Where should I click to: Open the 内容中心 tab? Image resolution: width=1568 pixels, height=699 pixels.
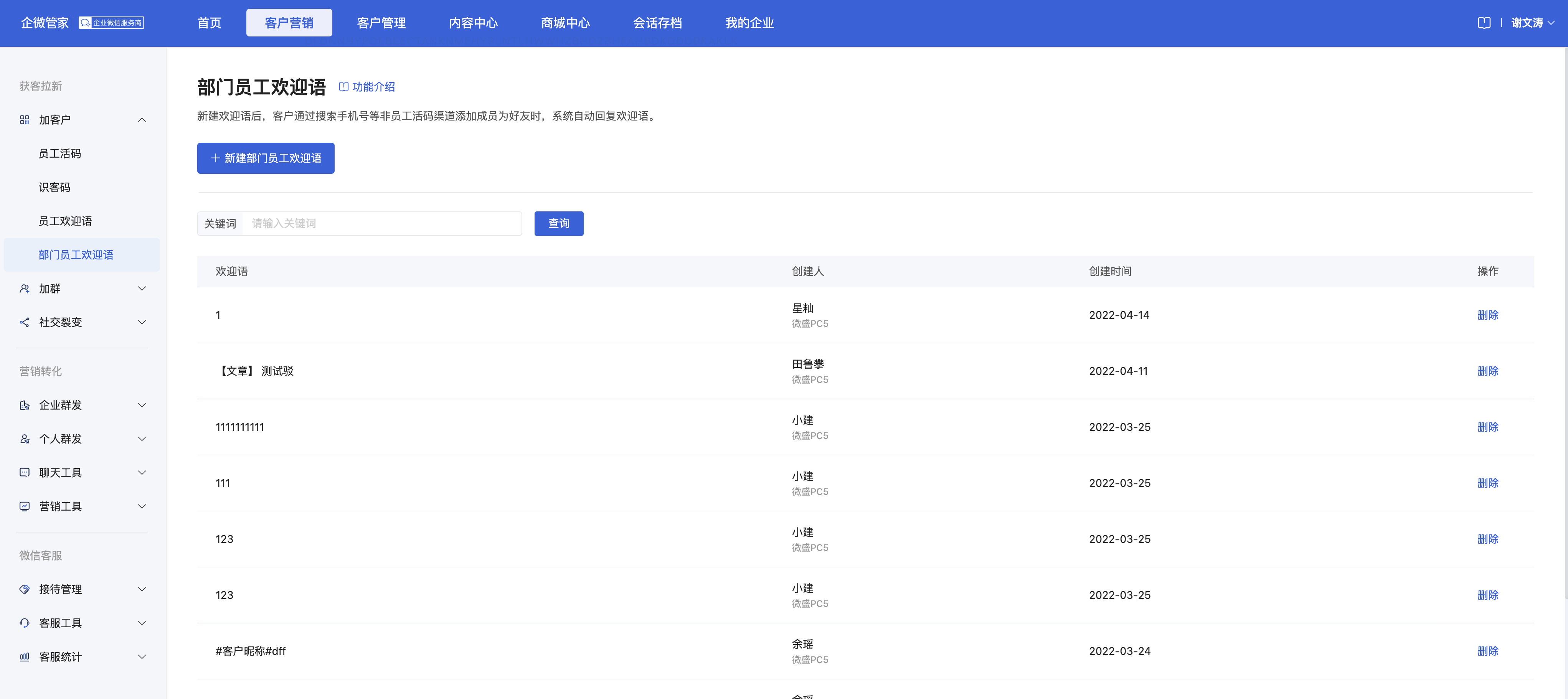point(473,23)
